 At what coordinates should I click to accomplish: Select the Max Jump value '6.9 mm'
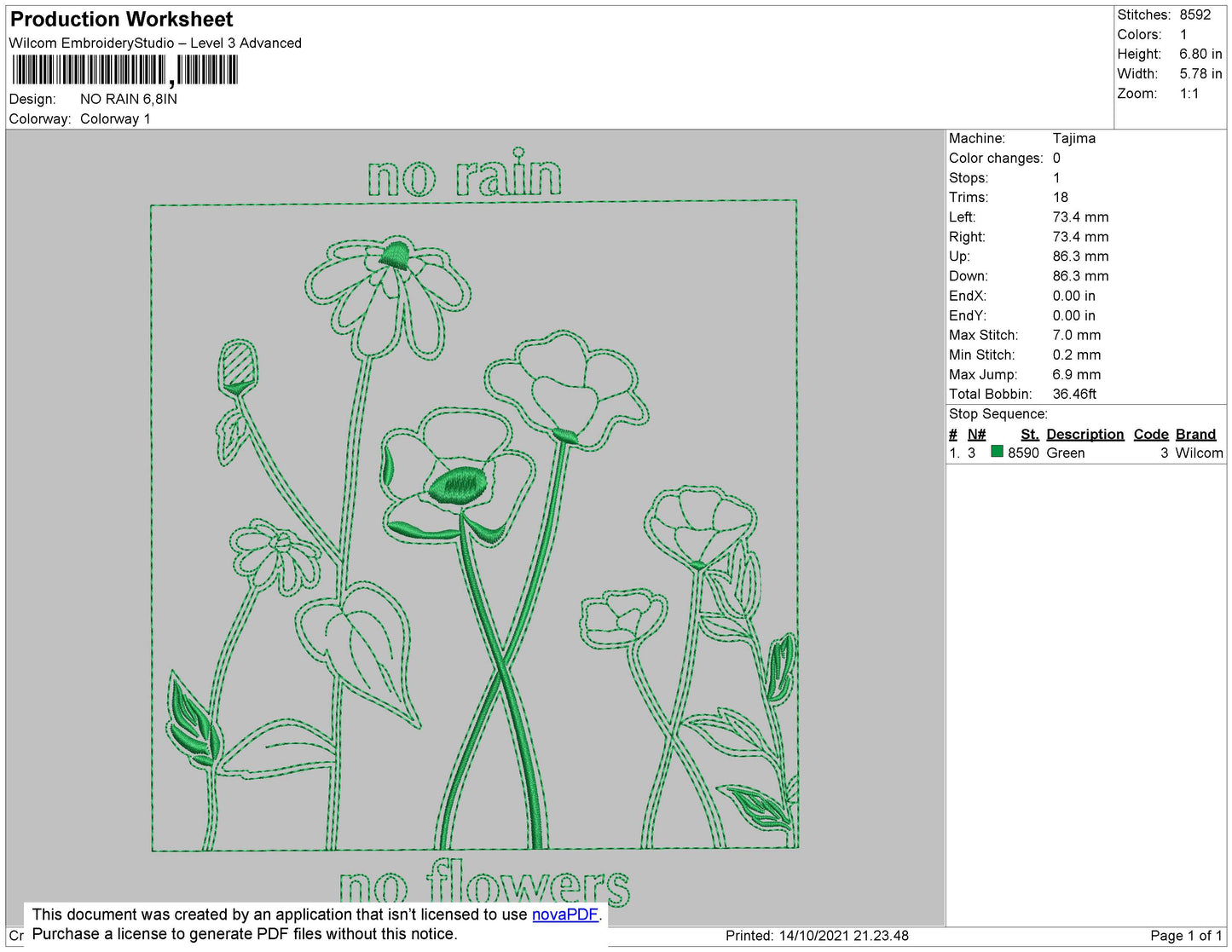1077,375
